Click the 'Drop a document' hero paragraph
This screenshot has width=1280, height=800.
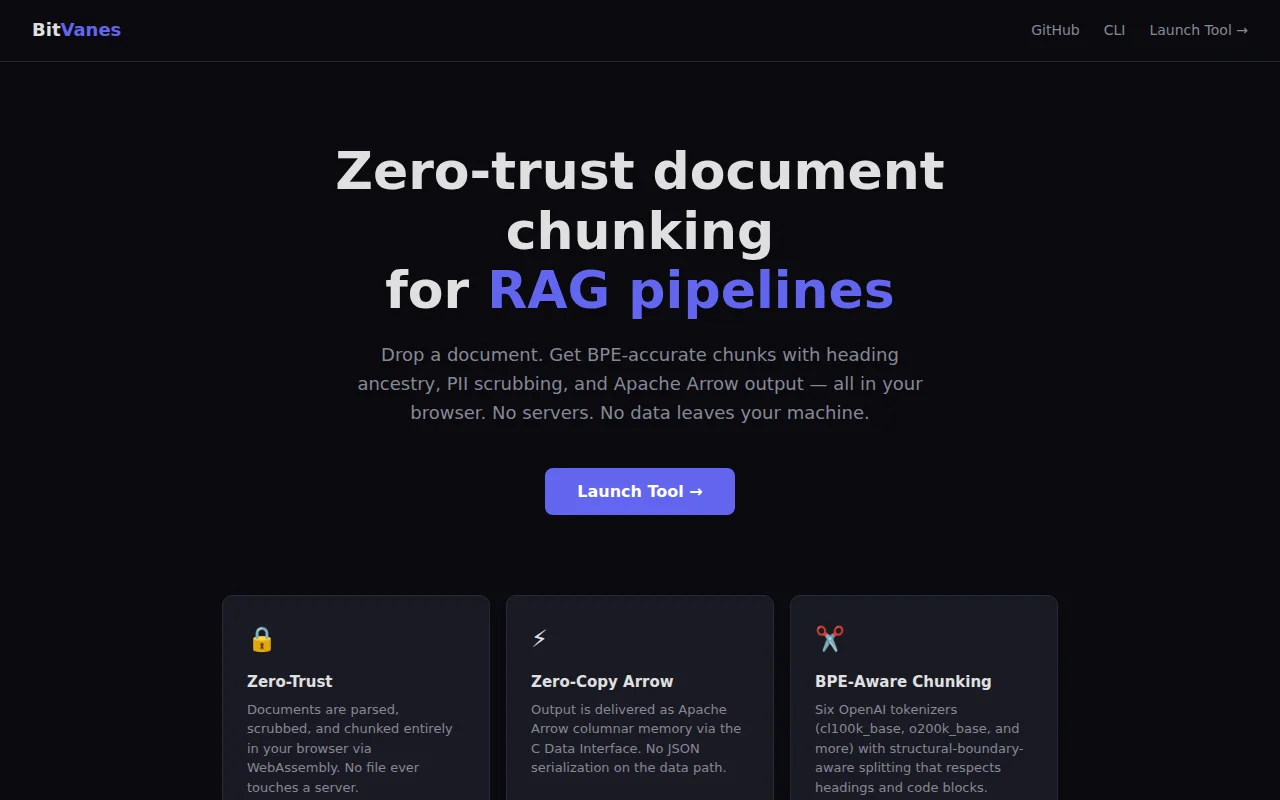(x=640, y=383)
